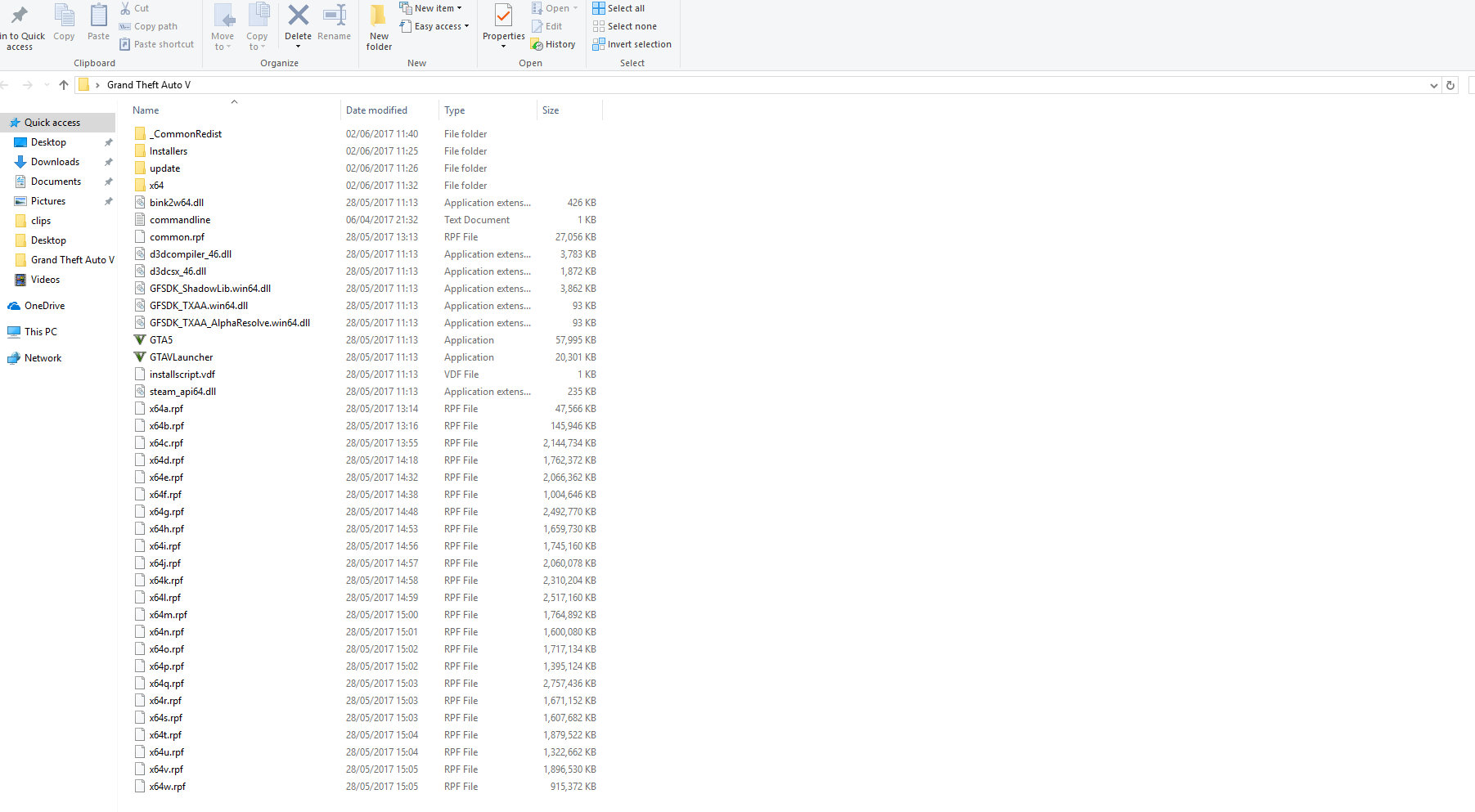Click the Copy ribbon icon
The width and height of the screenshot is (1475, 812).
pos(64,16)
